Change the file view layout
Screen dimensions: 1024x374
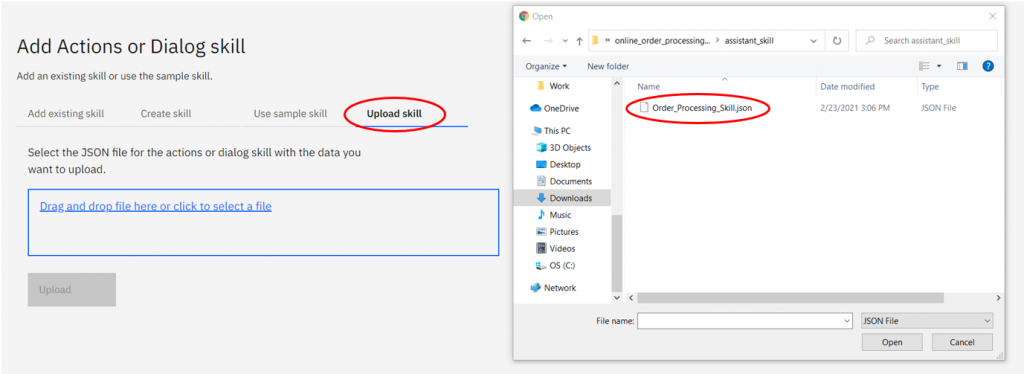click(924, 66)
